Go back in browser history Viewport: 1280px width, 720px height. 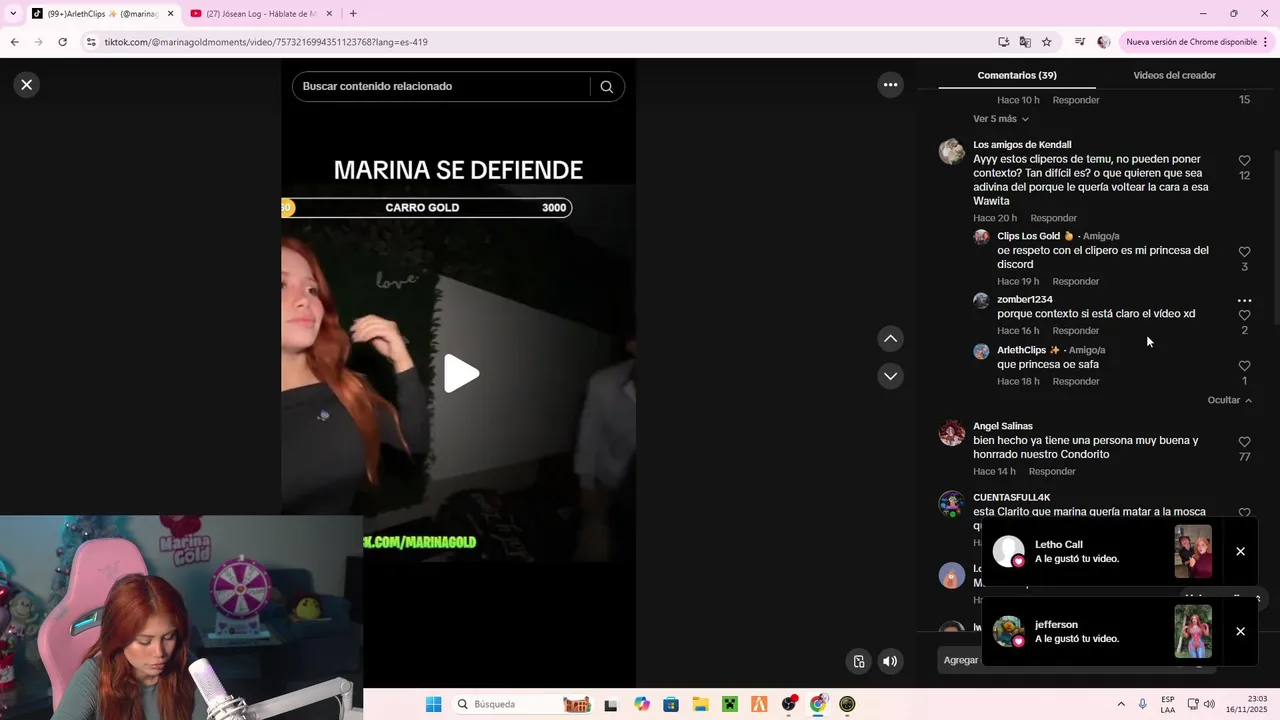[x=14, y=42]
